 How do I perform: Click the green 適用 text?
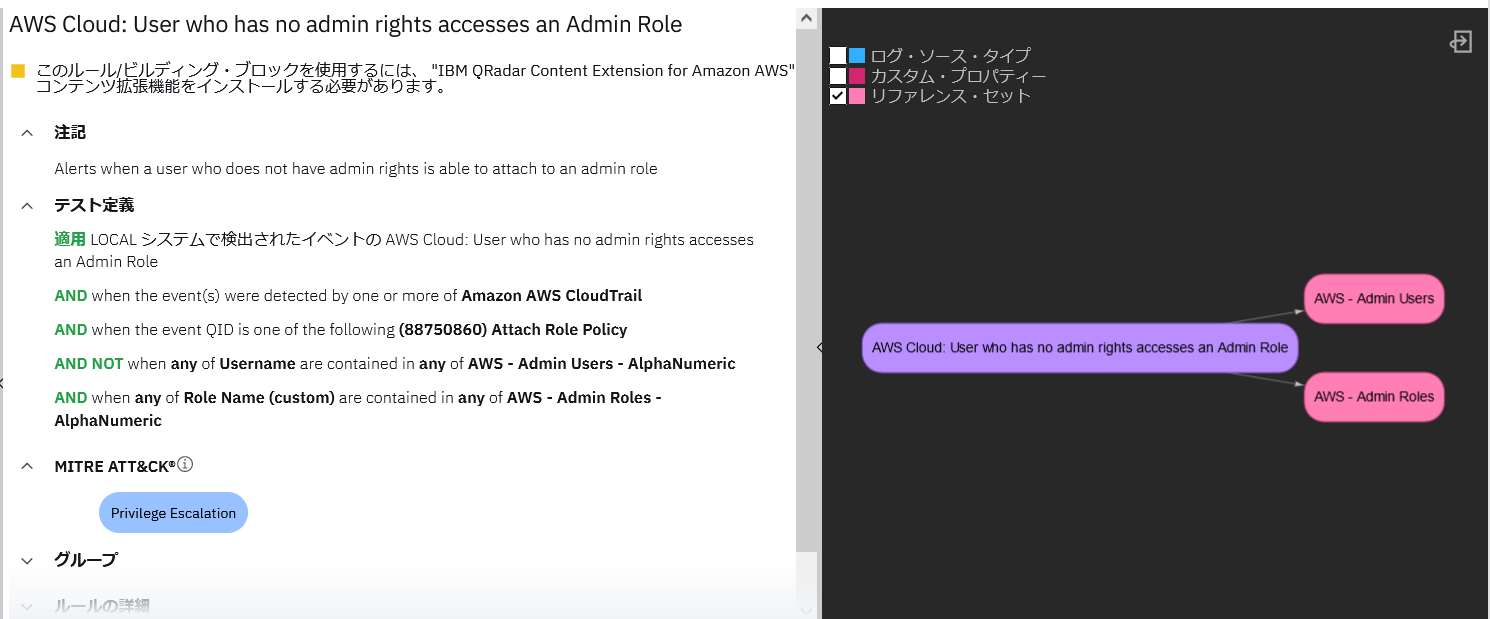pyautogui.click(x=70, y=240)
